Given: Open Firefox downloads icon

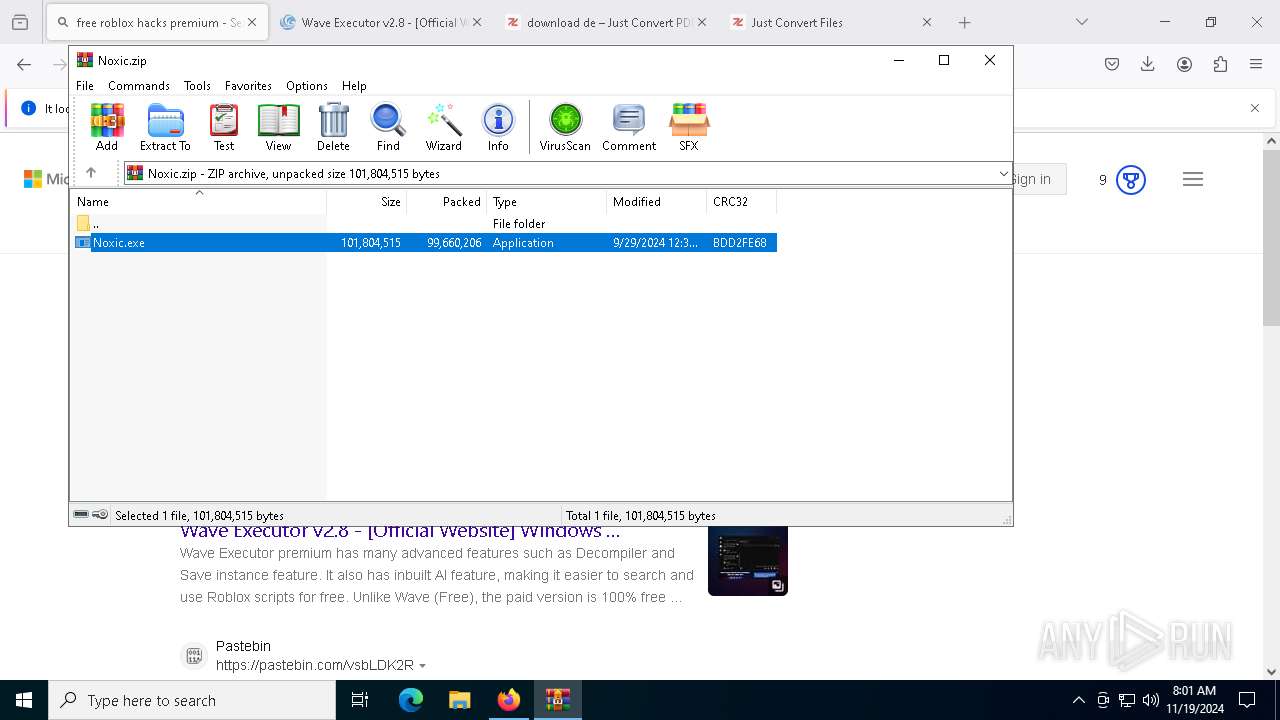Looking at the screenshot, I should coord(1148,64).
